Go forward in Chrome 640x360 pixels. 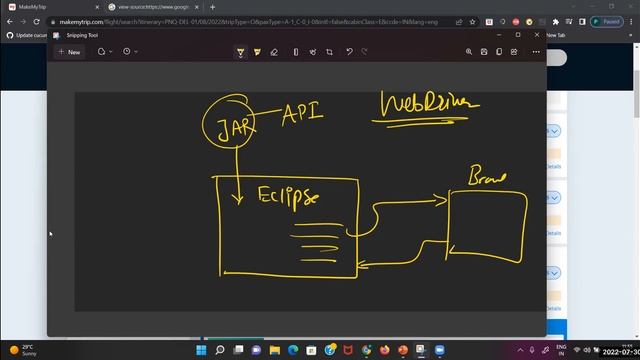pyautogui.click(x=23, y=22)
